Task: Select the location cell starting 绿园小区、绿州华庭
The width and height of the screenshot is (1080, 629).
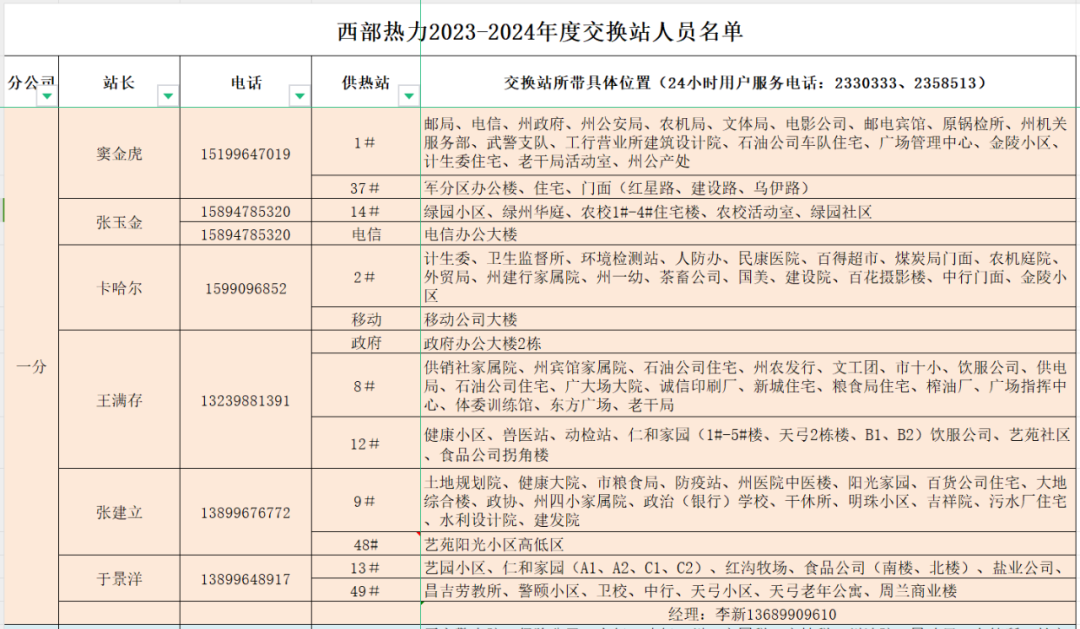Action: point(748,212)
